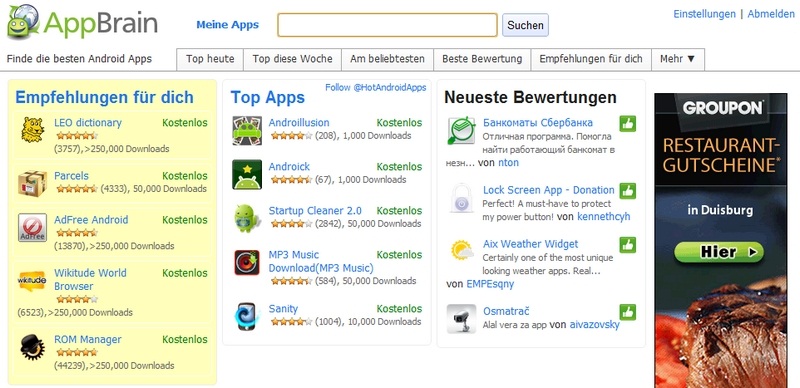Open the Osmatrač camera icon
800x388 pixels.
461,319
